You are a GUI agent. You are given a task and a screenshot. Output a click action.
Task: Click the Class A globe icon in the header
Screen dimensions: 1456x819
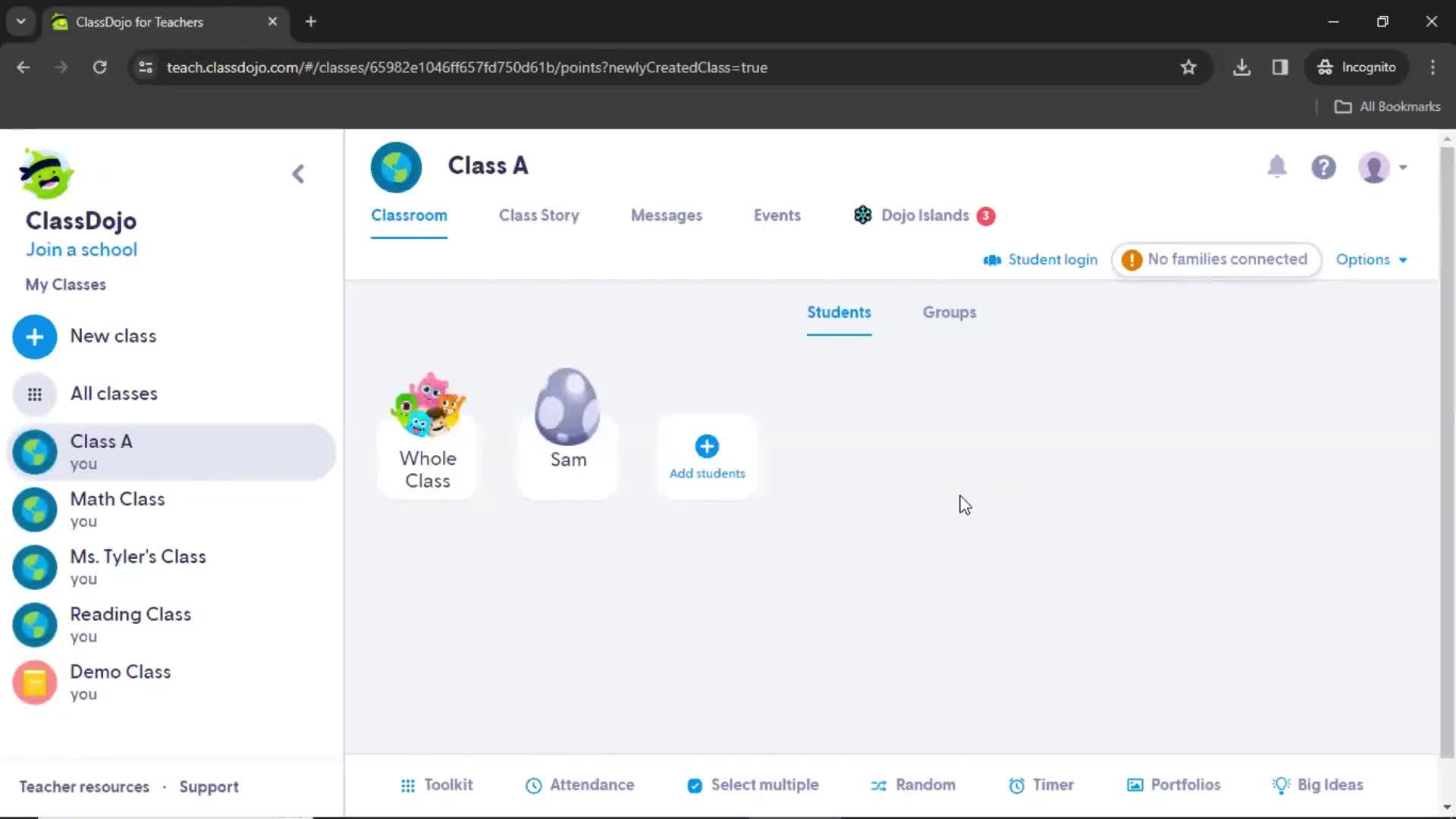(x=396, y=168)
